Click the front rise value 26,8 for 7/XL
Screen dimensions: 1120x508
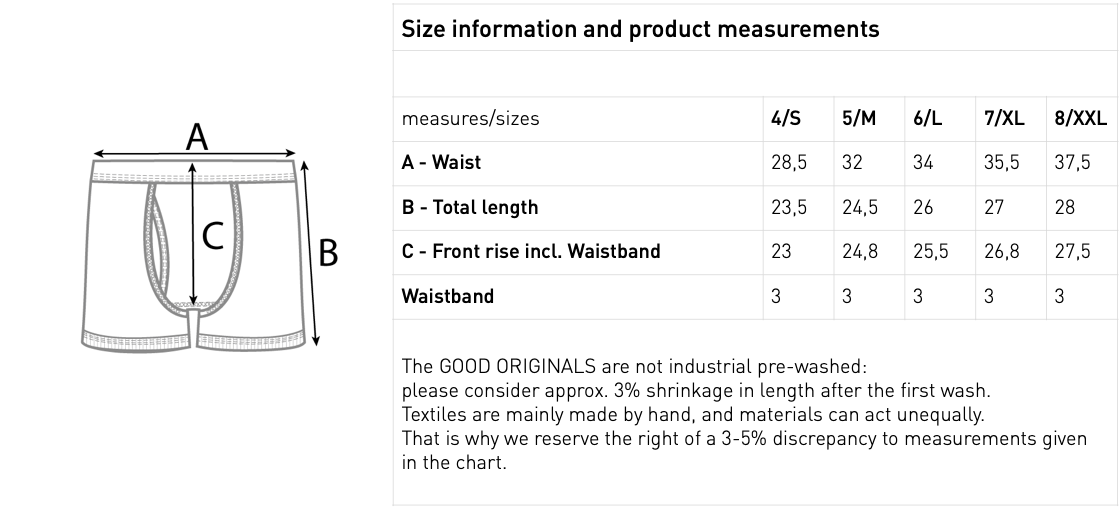[1001, 251]
